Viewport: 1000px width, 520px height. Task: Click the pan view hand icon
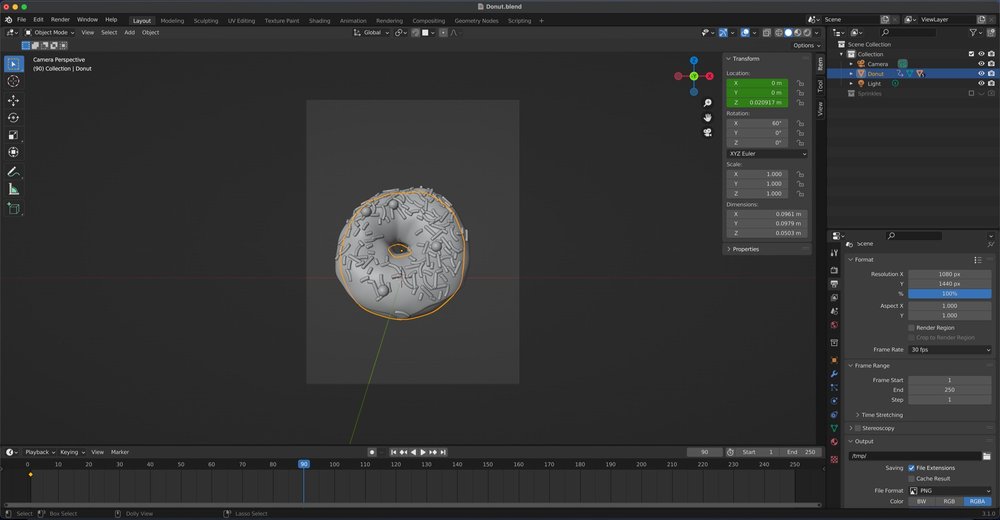pos(707,117)
